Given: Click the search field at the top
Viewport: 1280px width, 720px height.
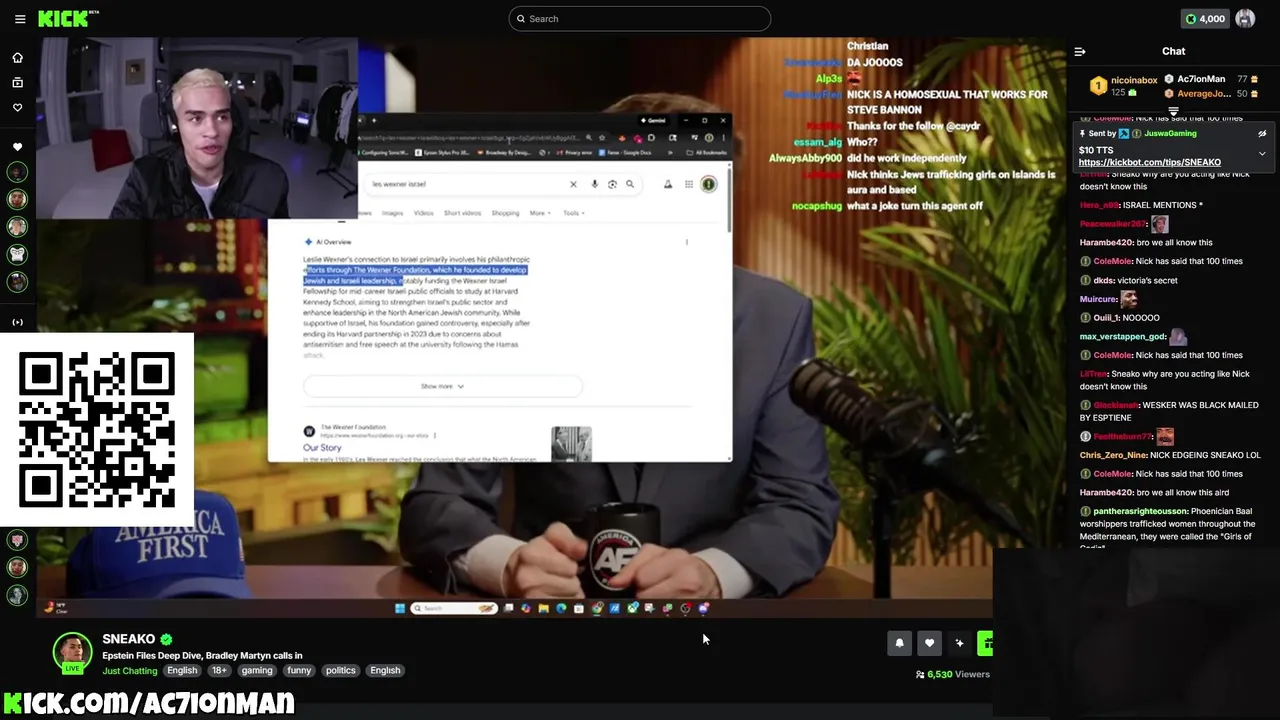Looking at the screenshot, I should point(640,19).
